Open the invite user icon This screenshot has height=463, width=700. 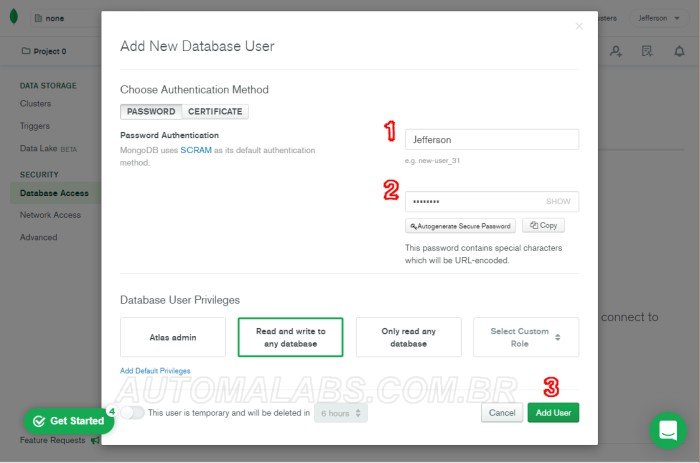(x=616, y=51)
